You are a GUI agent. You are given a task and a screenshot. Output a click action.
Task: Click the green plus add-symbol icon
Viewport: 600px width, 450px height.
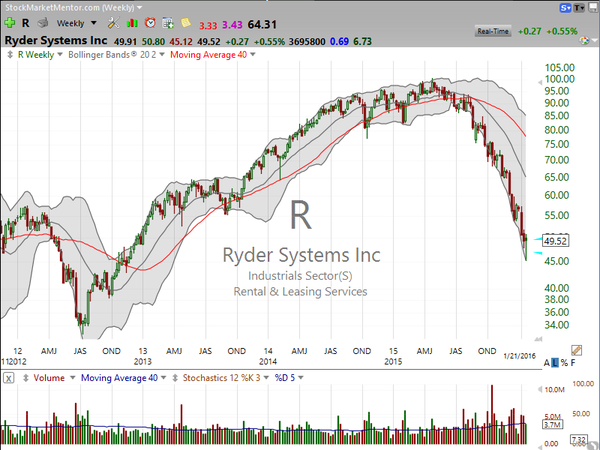tap(10, 23)
